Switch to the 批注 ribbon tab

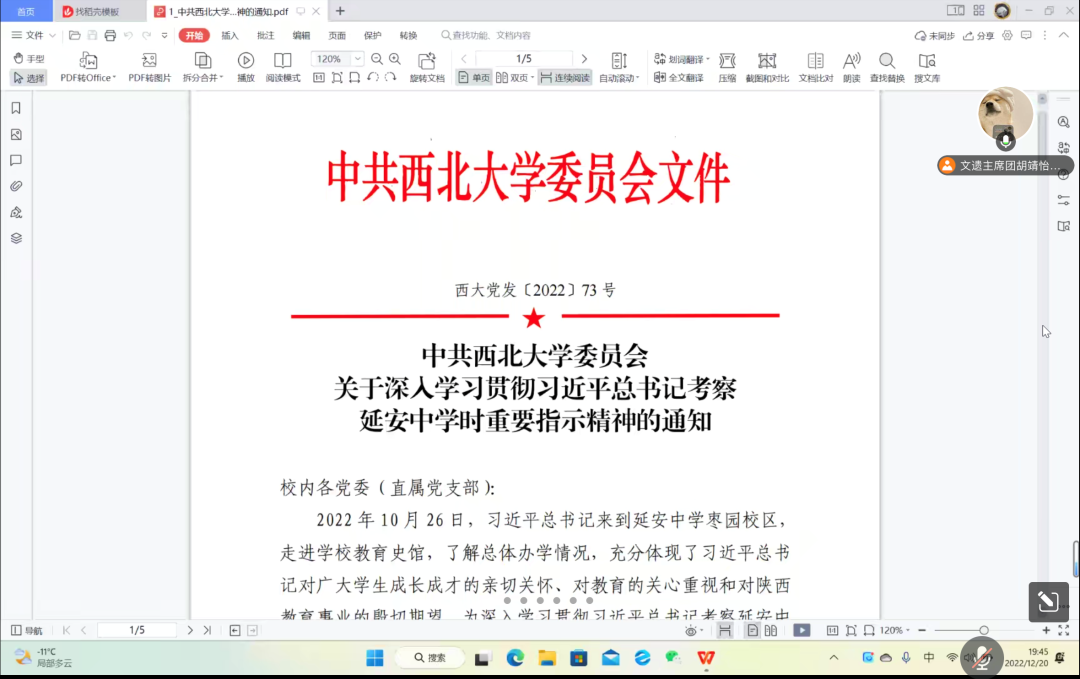pyautogui.click(x=265, y=35)
